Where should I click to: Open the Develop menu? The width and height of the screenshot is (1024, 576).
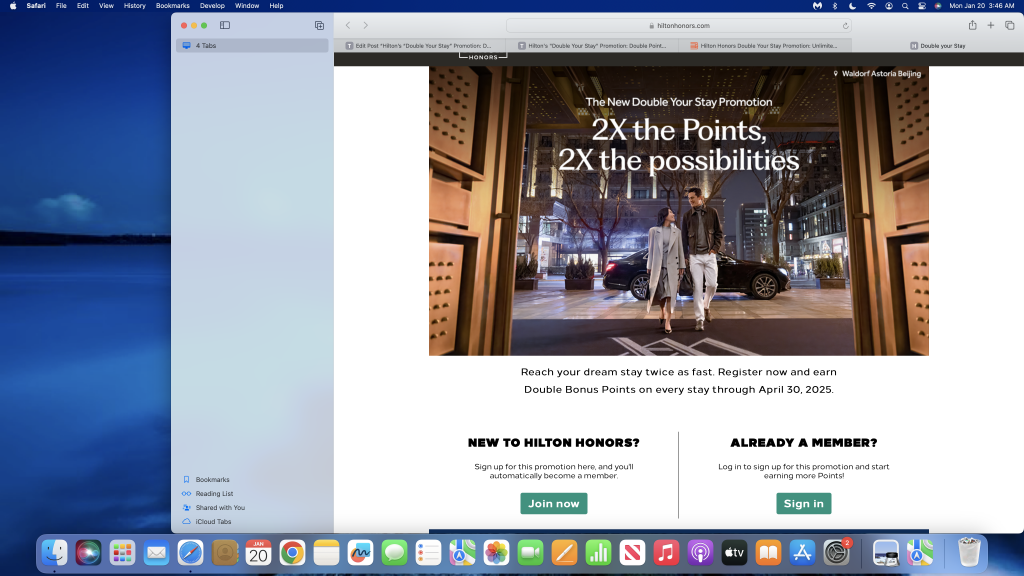(212, 6)
